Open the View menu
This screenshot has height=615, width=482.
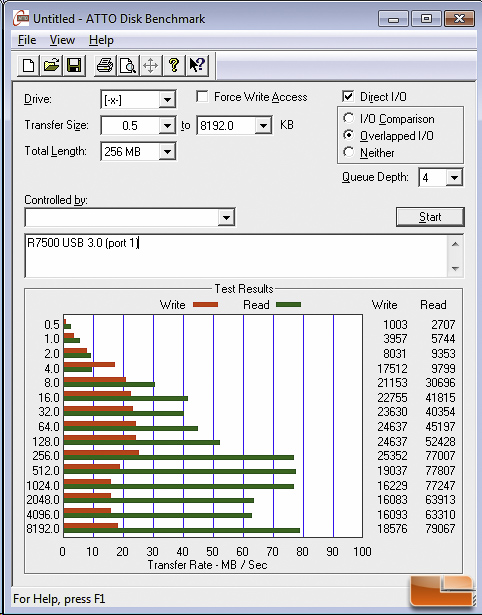pyautogui.click(x=62, y=40)
